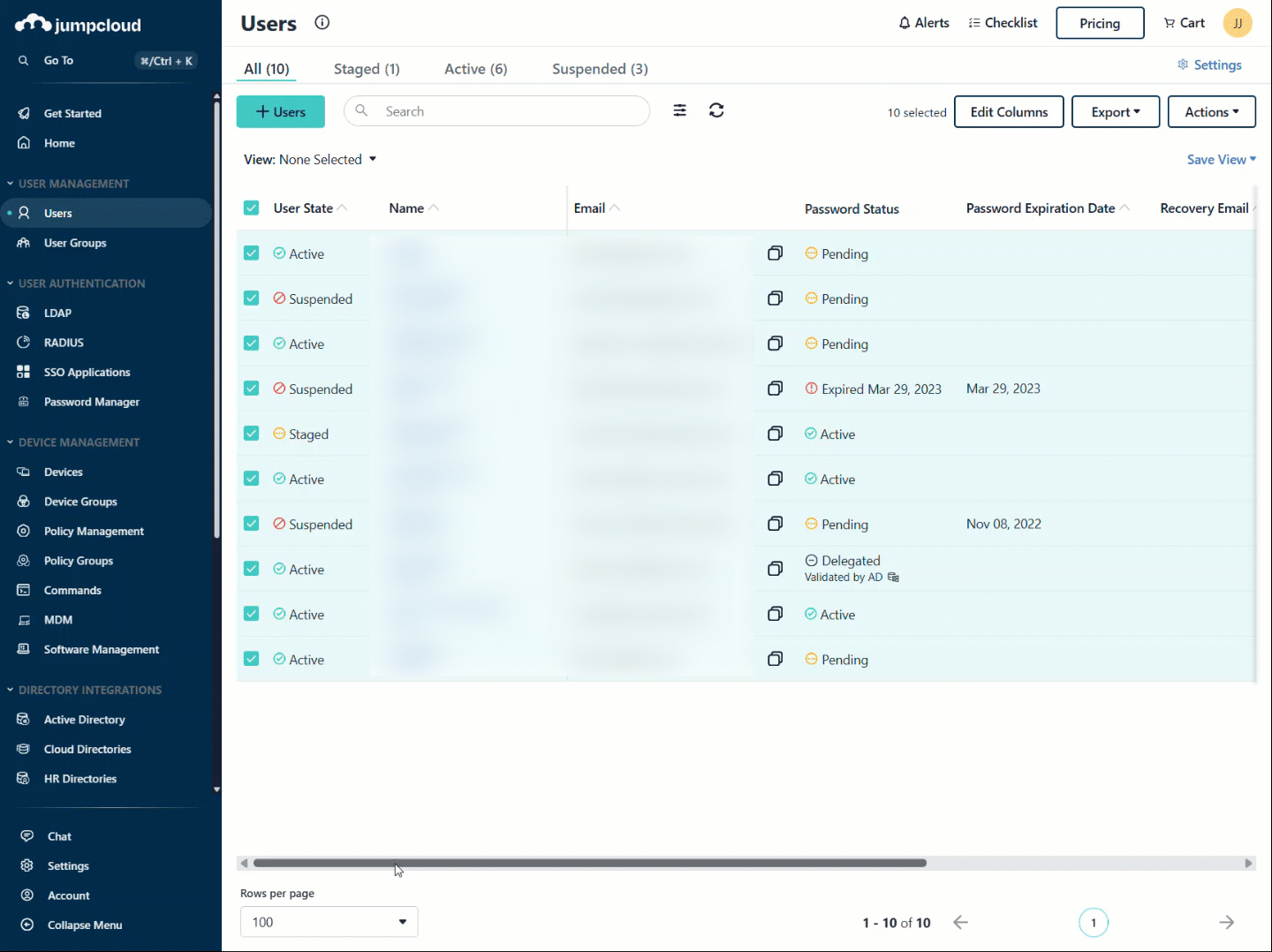The image size is (1272, 952).
Task: Open the Save View dropdown
Action: [x=1222, y=159]
